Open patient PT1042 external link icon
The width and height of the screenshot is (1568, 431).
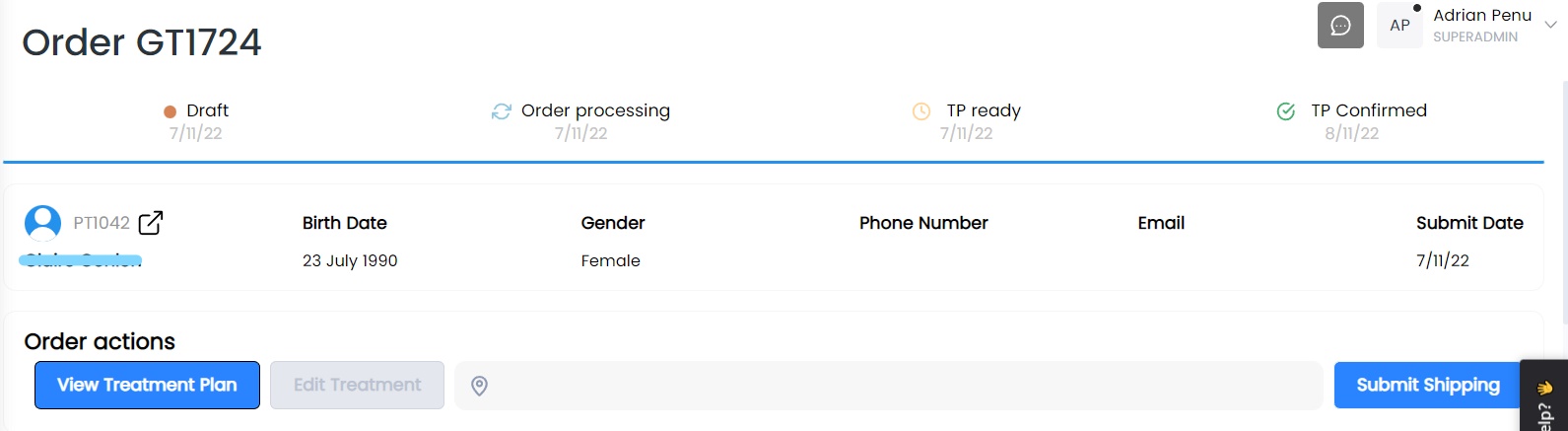point(151,223)
